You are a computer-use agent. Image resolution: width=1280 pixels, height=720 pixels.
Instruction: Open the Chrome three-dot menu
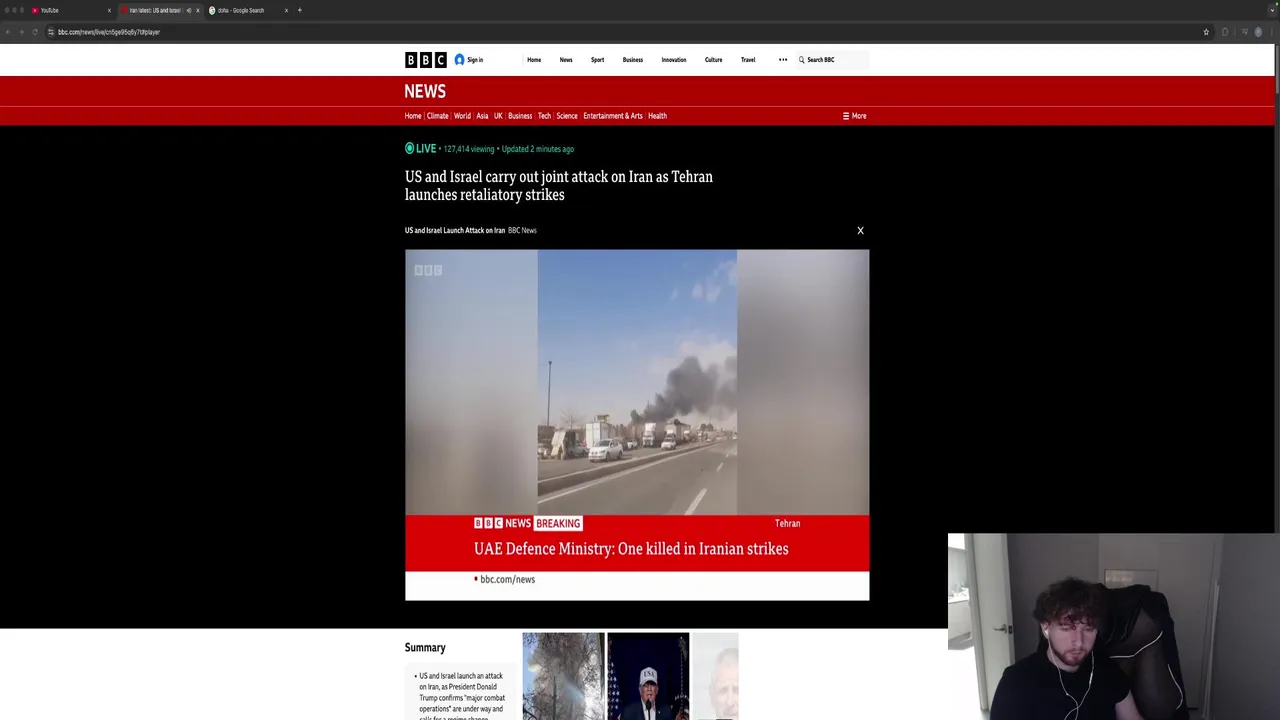click(x=1271, y=32)
